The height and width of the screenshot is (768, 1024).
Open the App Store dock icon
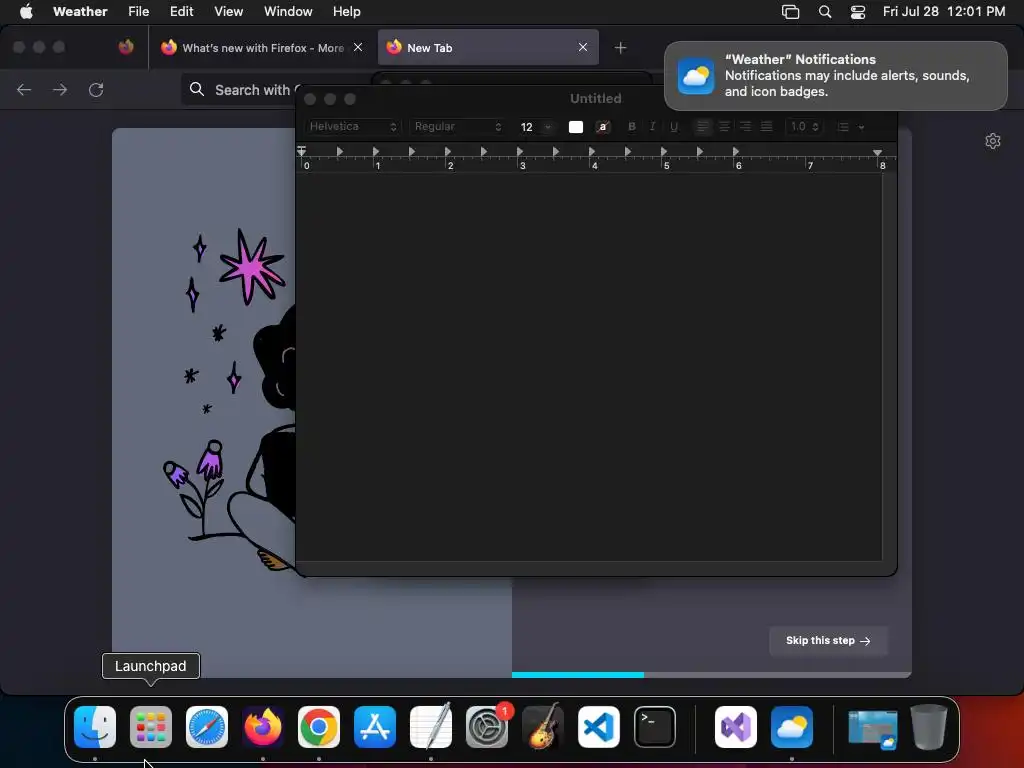375,727
